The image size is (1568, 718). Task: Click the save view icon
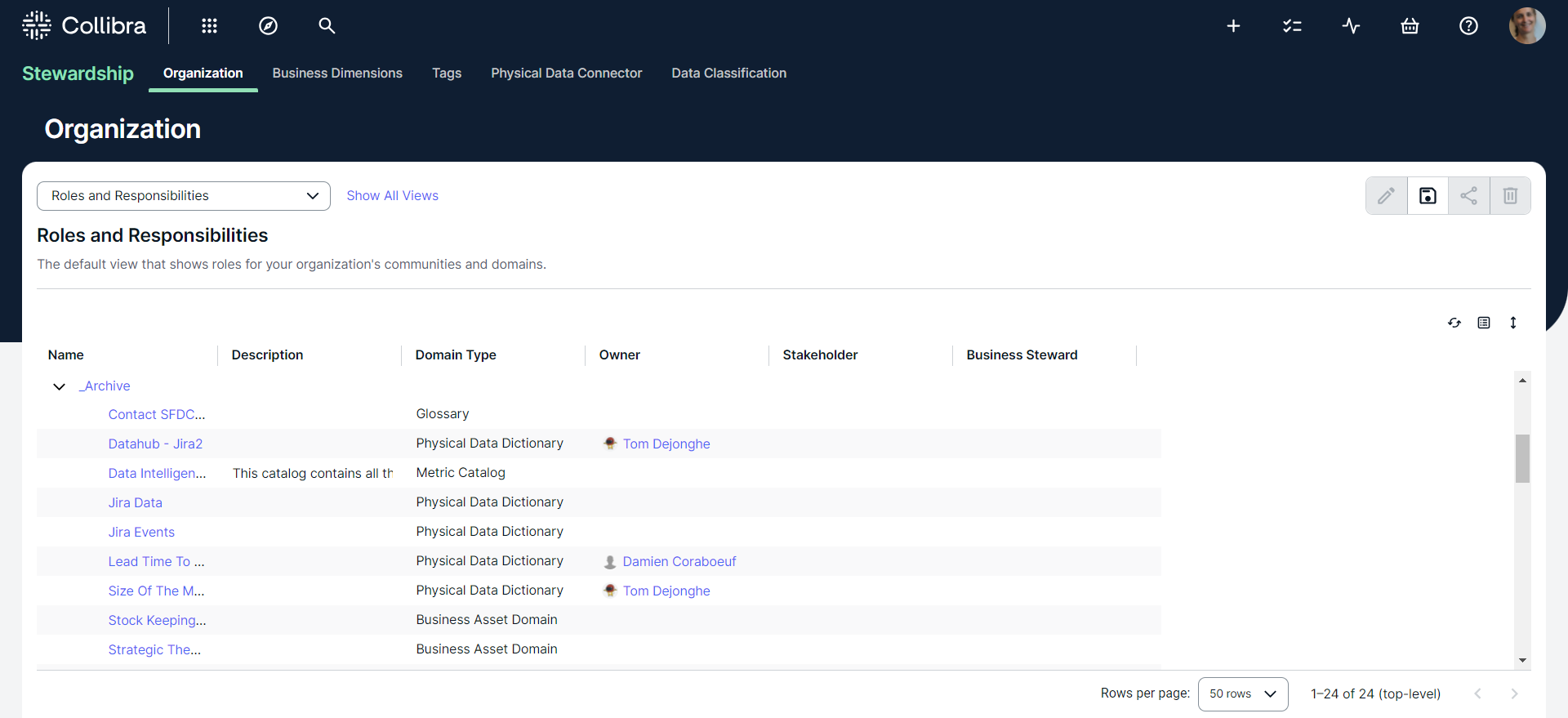1428,196
